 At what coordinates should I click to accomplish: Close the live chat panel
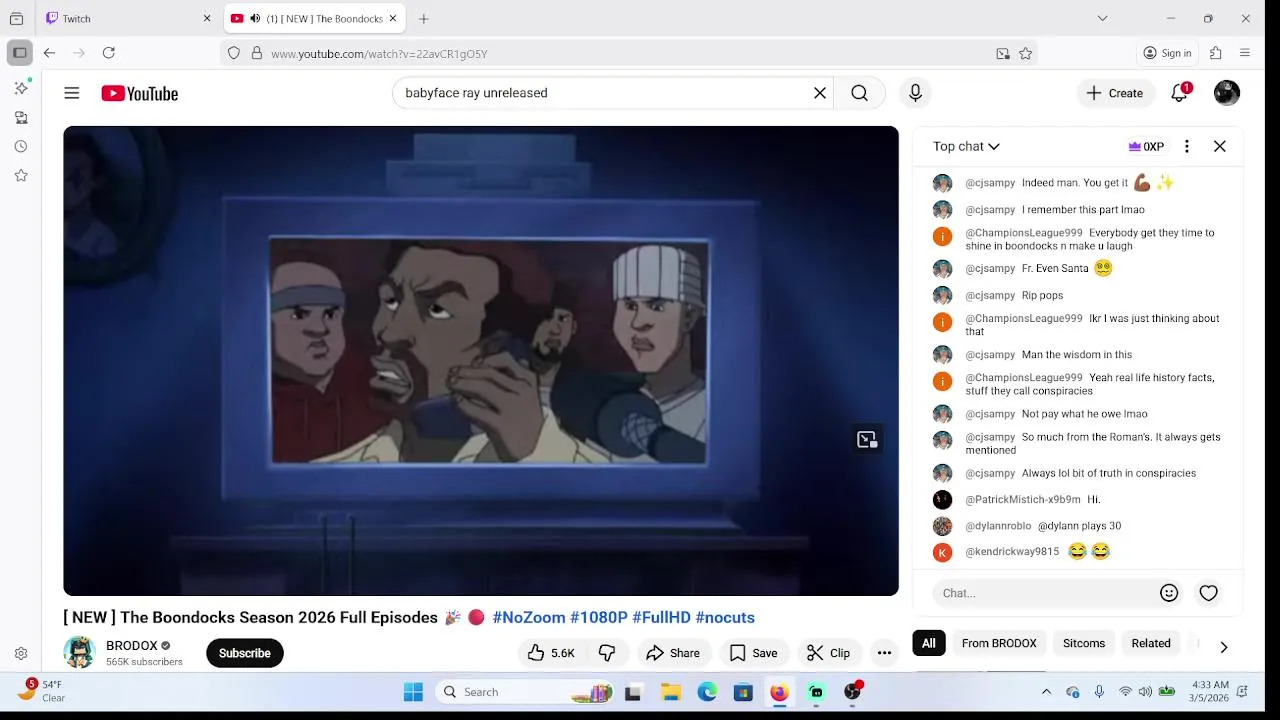pos(1220,146)
